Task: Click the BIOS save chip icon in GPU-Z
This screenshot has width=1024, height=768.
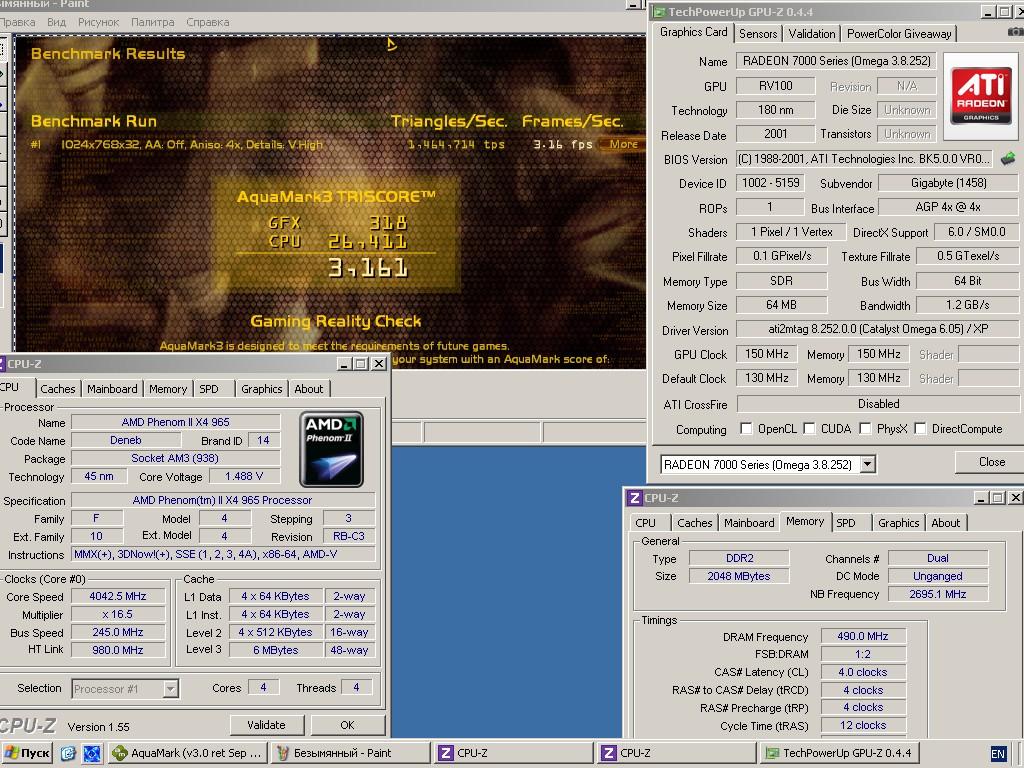Action: tap(1008, 159)
